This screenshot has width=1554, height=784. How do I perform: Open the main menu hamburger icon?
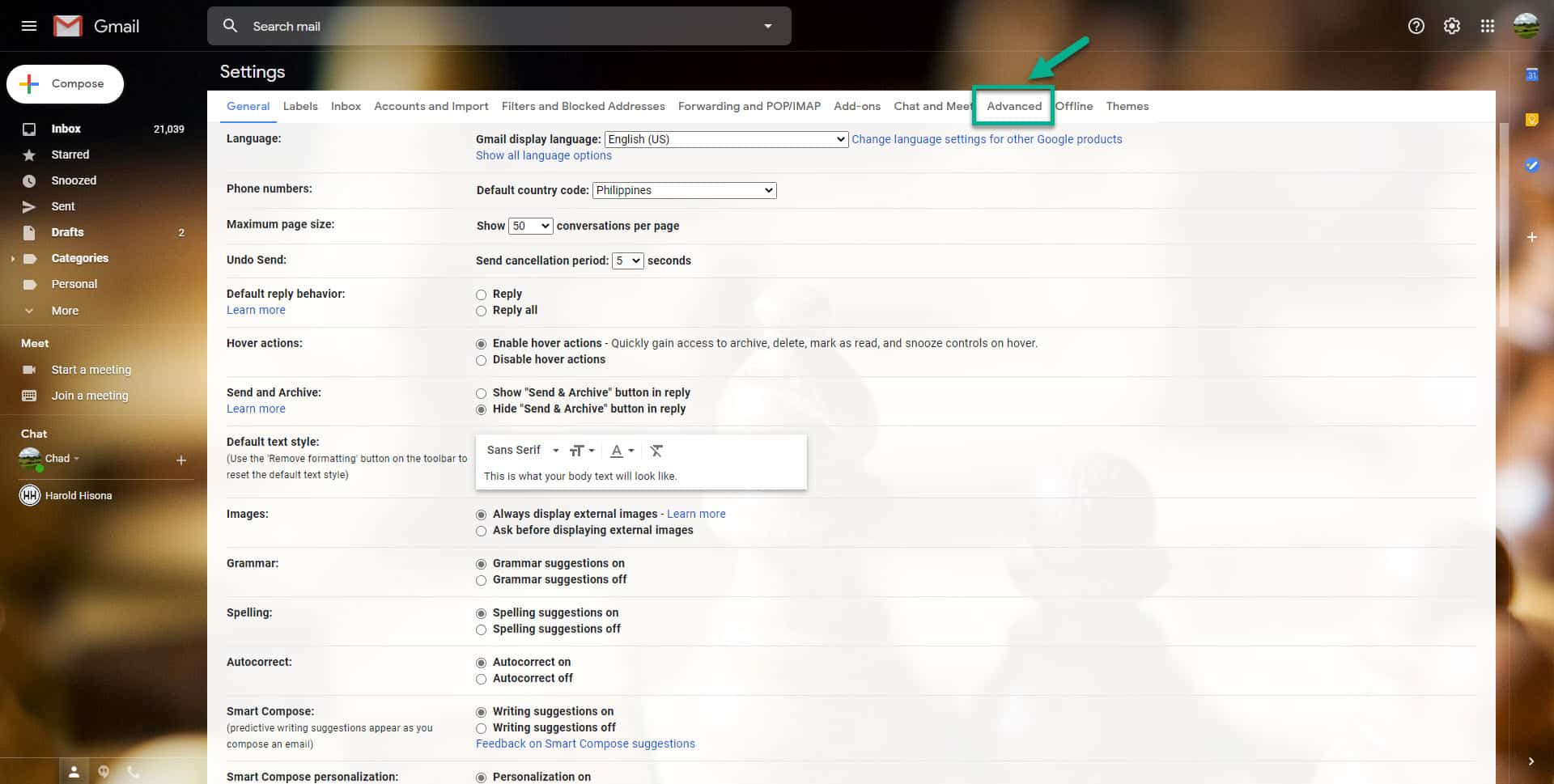coord(29,26)
